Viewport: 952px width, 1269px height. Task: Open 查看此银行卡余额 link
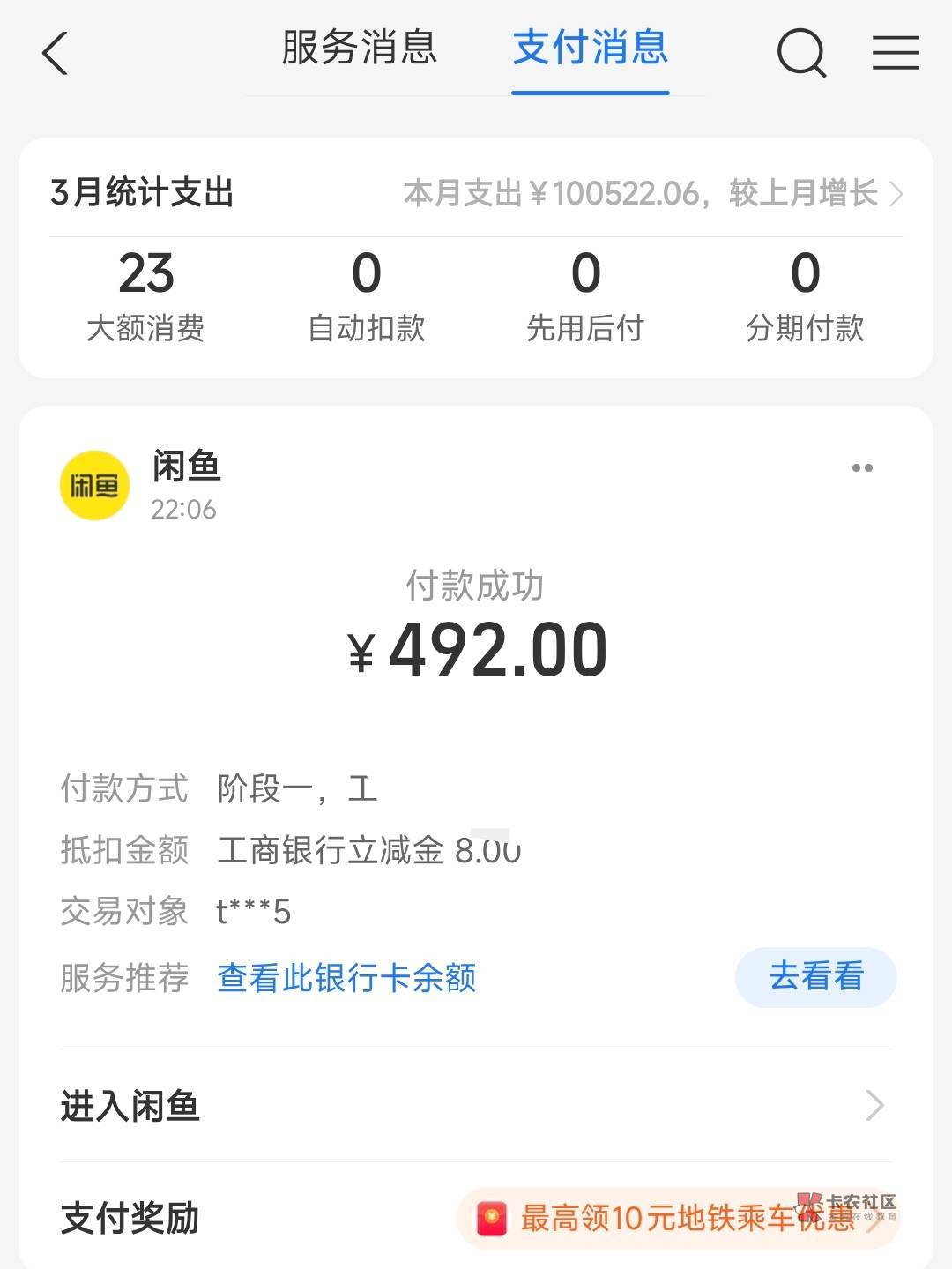pos(346,977)
